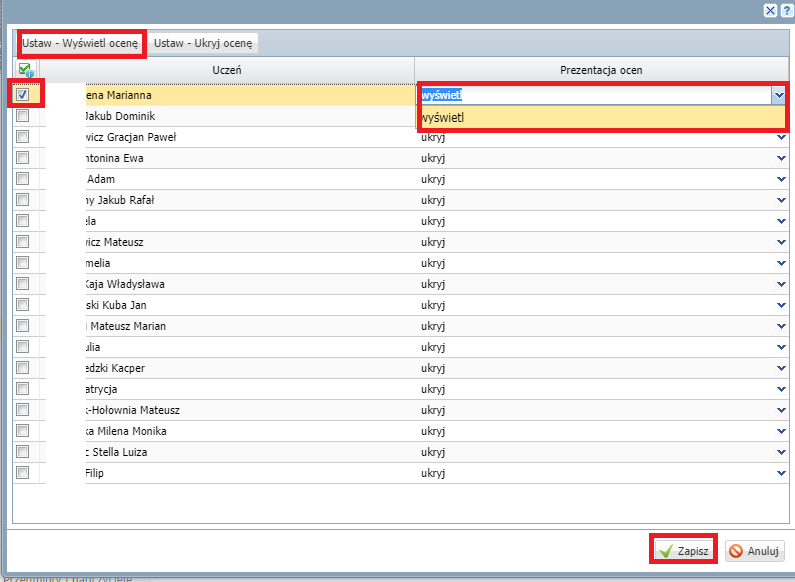Viewport: 795px width, 582px height.
Task: Click the ukryj value in Filip row
Action: click(433, 474)
